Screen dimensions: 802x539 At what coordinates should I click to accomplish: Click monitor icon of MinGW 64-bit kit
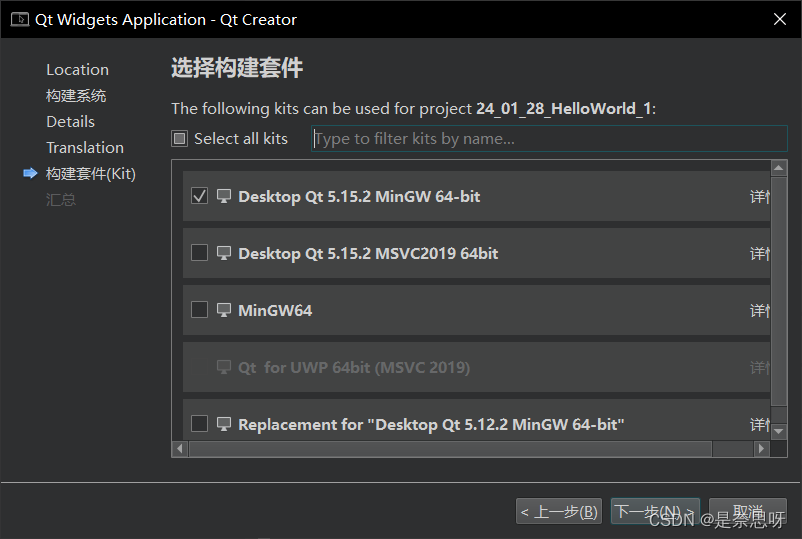[224, 196]
